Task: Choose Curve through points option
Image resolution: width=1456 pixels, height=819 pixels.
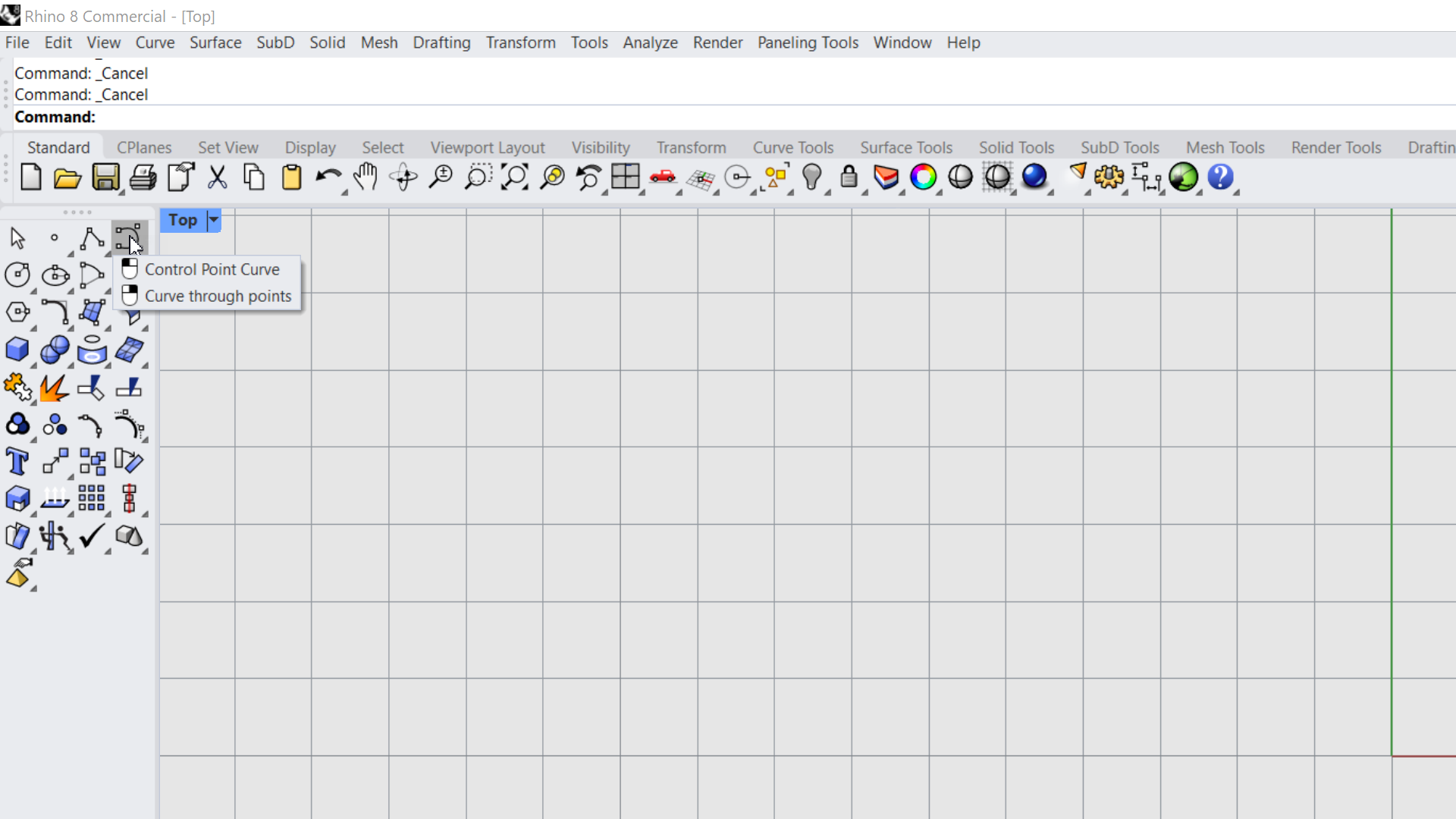Action: coord(218,296)
